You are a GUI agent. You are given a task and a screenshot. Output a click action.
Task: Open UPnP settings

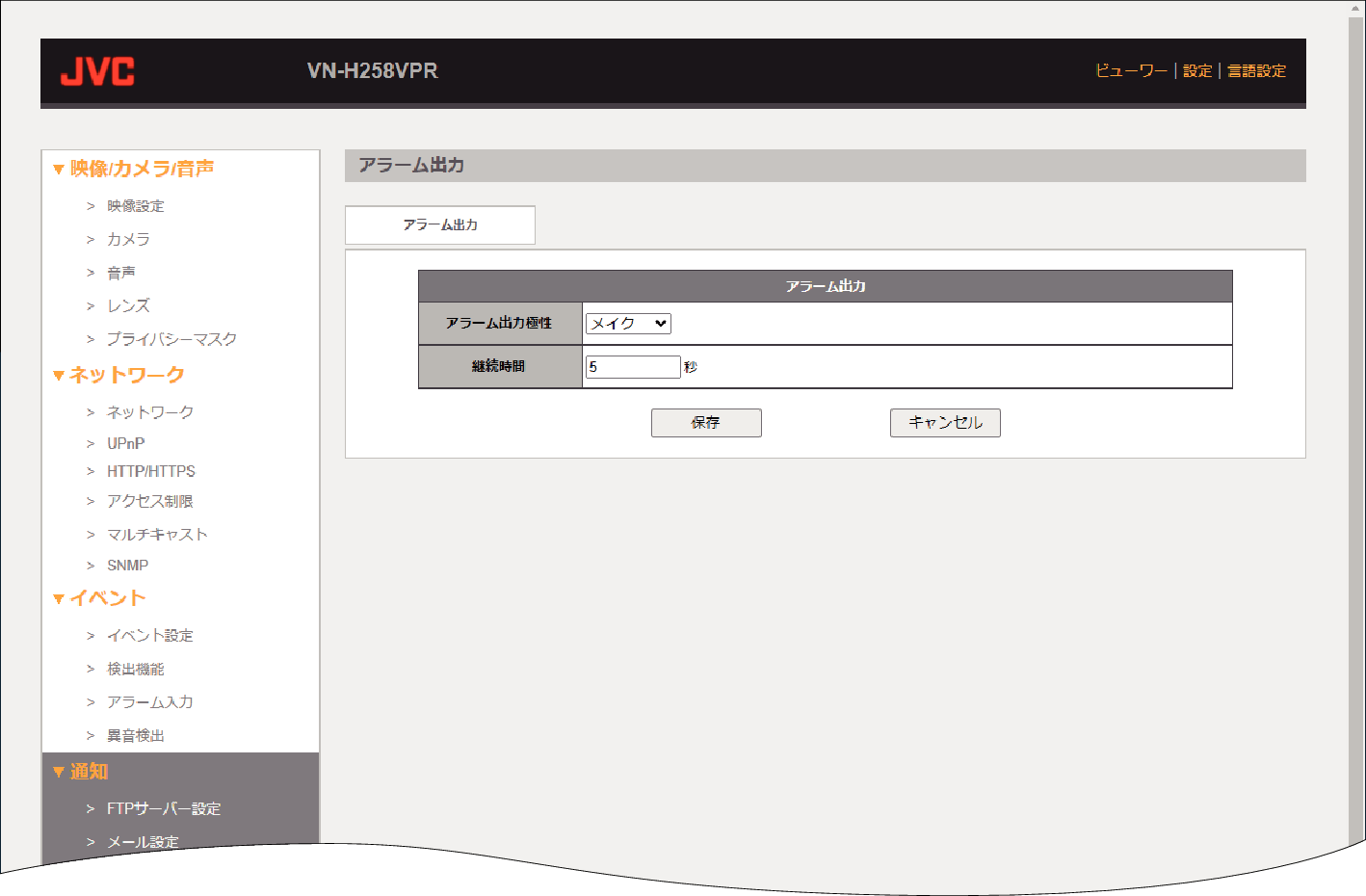(x=126, y=443)
